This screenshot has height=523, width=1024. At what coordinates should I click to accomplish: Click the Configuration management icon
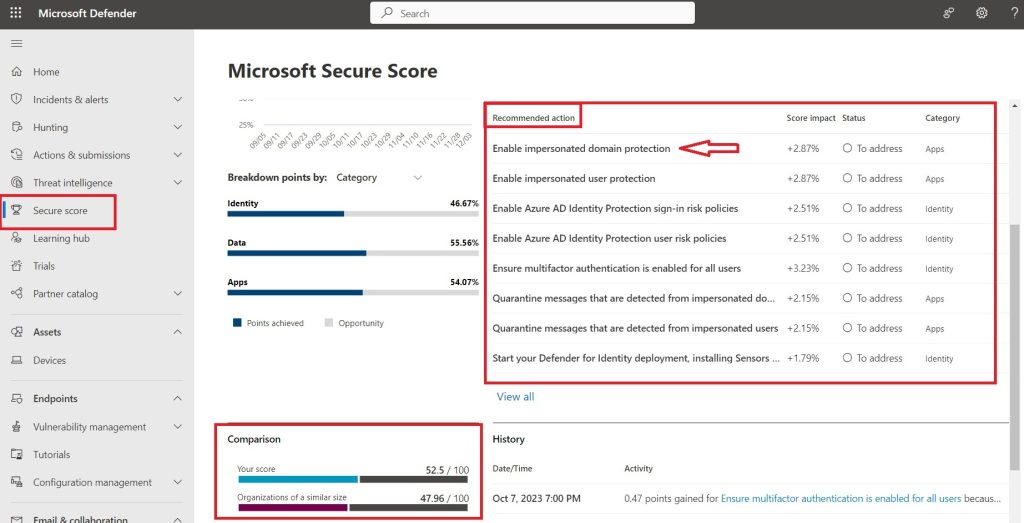click(17, 483)
